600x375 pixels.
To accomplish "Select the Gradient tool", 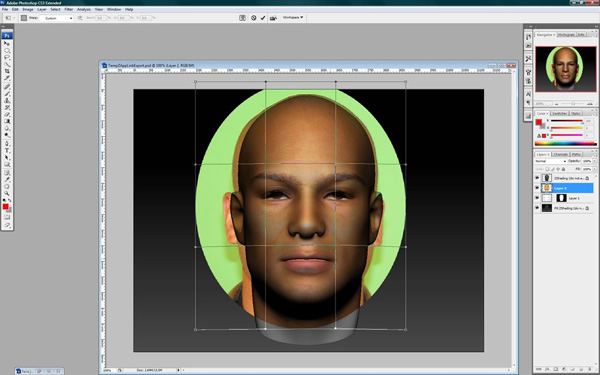I will point(7,121).
